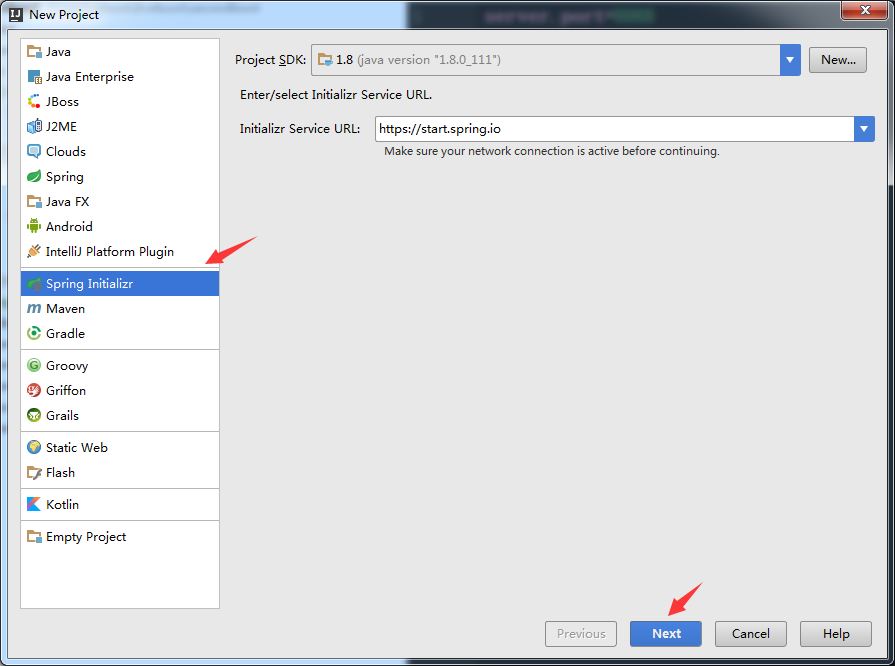Click 'Make sure your network connection' hint text
The height and width of the screenshot is (666, 895).
pos(551,151)
